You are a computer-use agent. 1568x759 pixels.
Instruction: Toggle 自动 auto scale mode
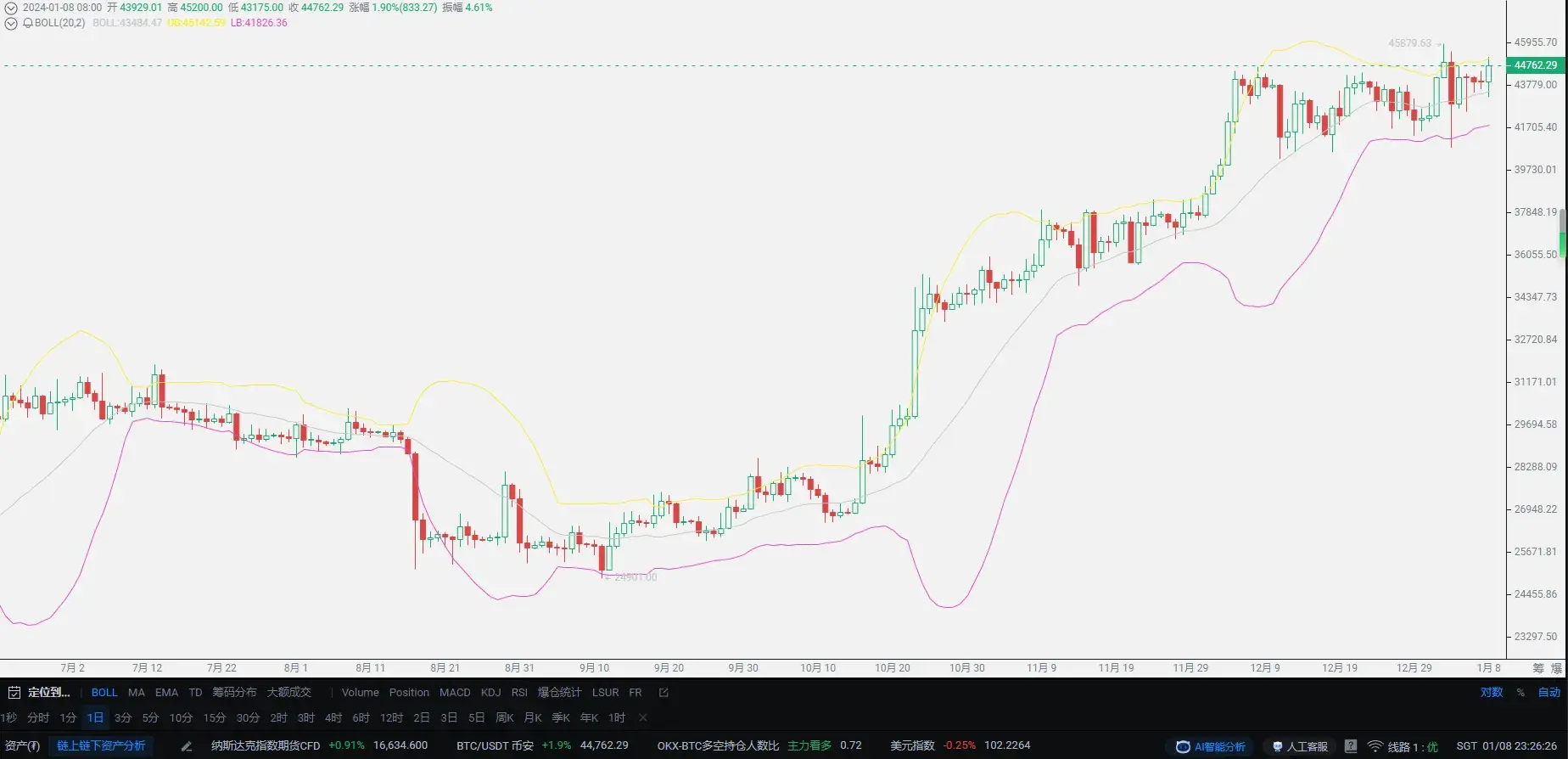[1549, 693]
